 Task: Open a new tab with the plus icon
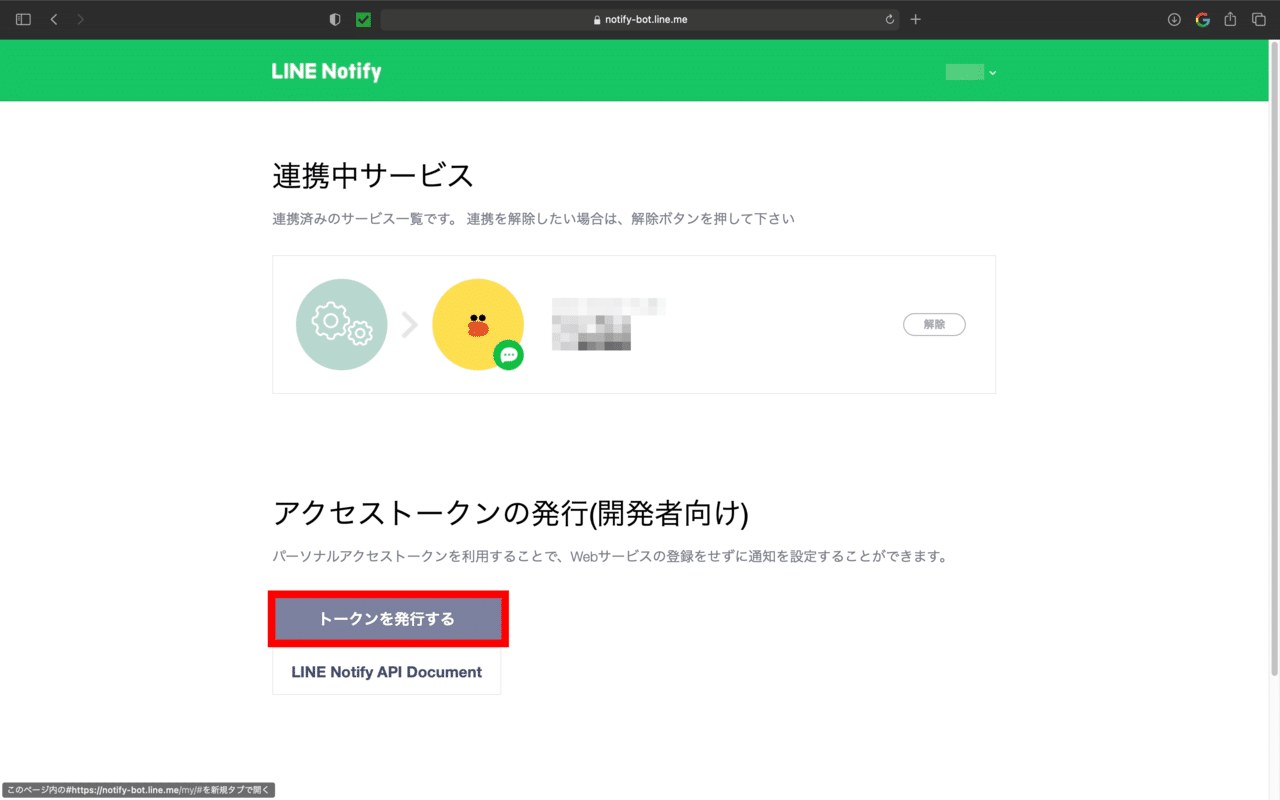point(915,19)
